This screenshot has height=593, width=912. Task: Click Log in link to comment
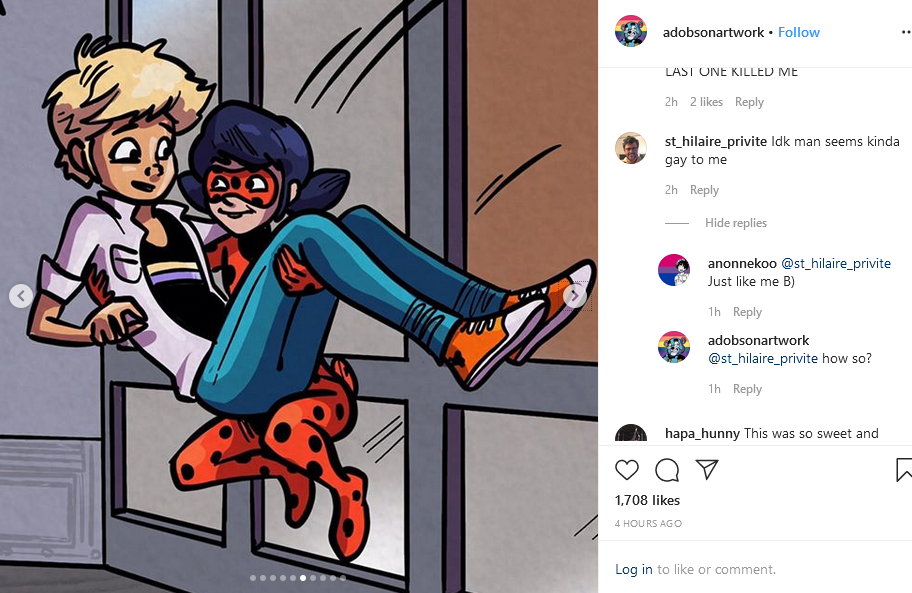(x=633, y=569)
